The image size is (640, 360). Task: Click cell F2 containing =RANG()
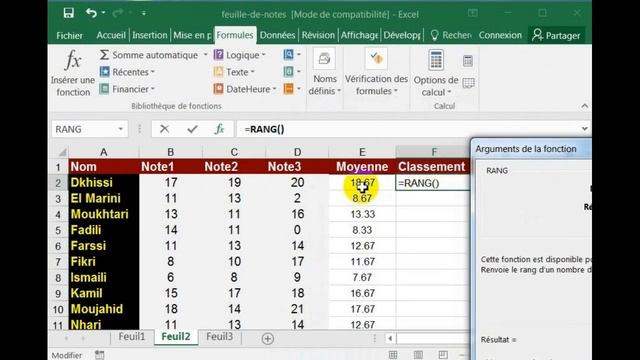(x=433, y=183)
